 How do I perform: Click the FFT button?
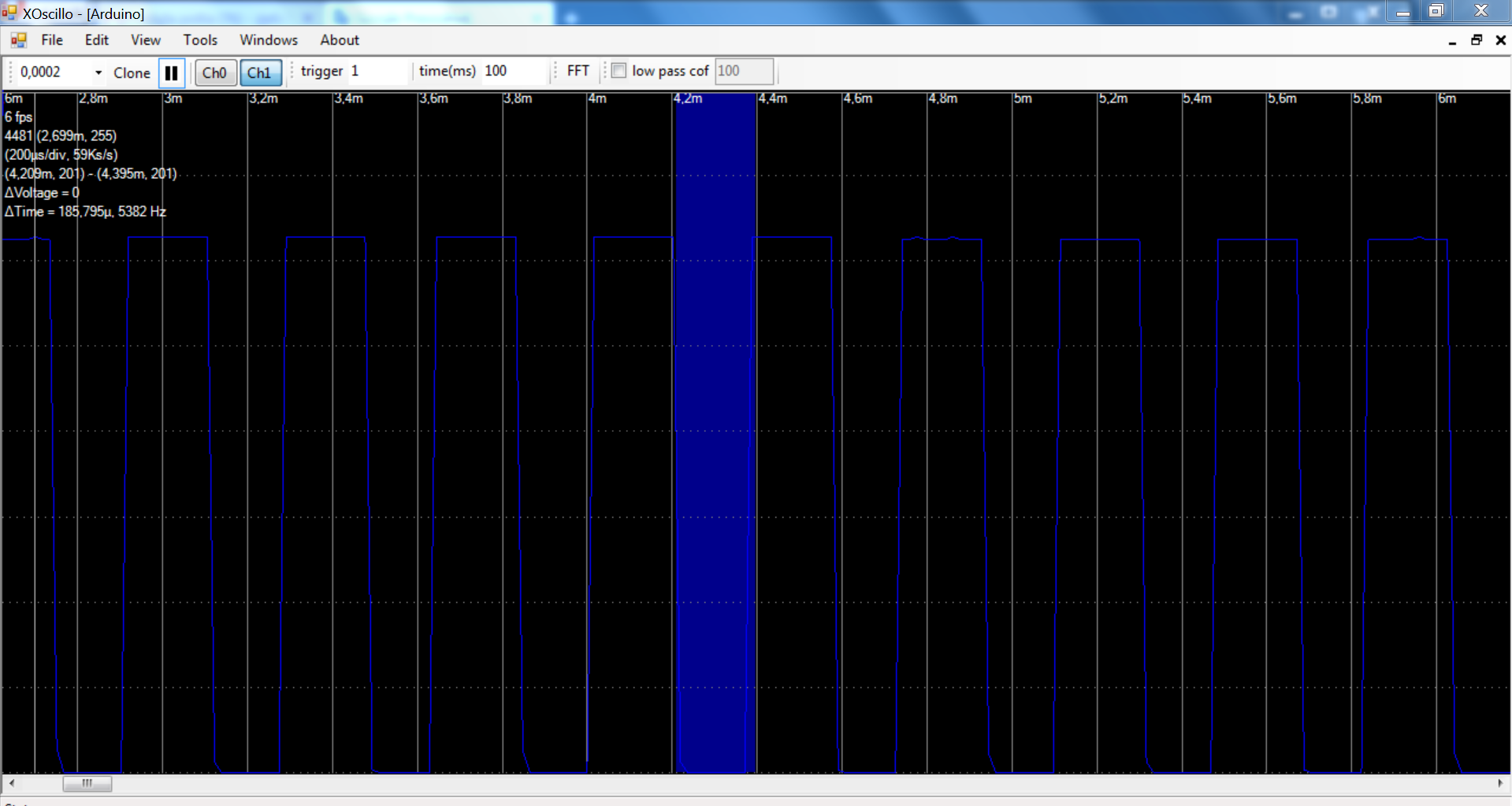point(578,71)
